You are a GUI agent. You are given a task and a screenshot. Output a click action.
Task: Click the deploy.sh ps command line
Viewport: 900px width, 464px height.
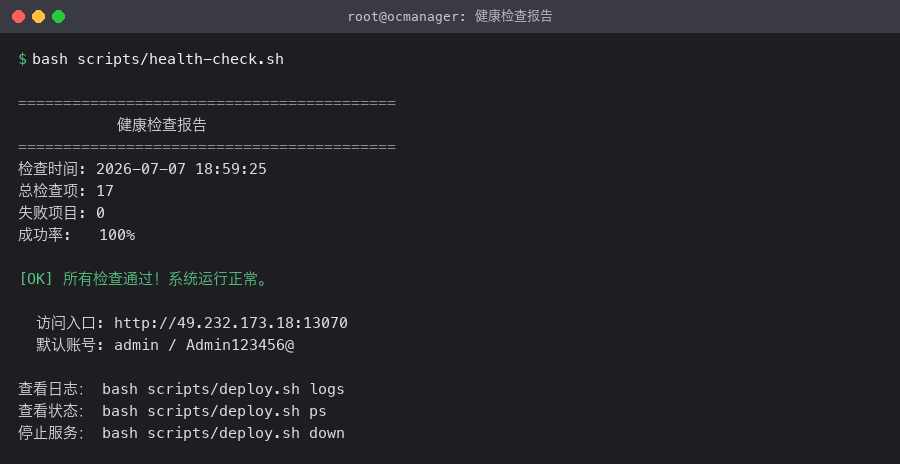pyautogui.click(x=215, y=411)
